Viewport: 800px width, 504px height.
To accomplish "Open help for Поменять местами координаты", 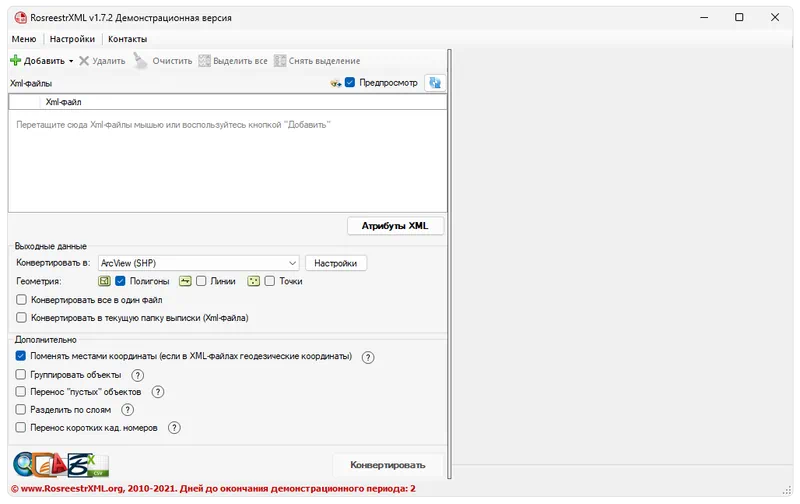I will coord(368,357).
